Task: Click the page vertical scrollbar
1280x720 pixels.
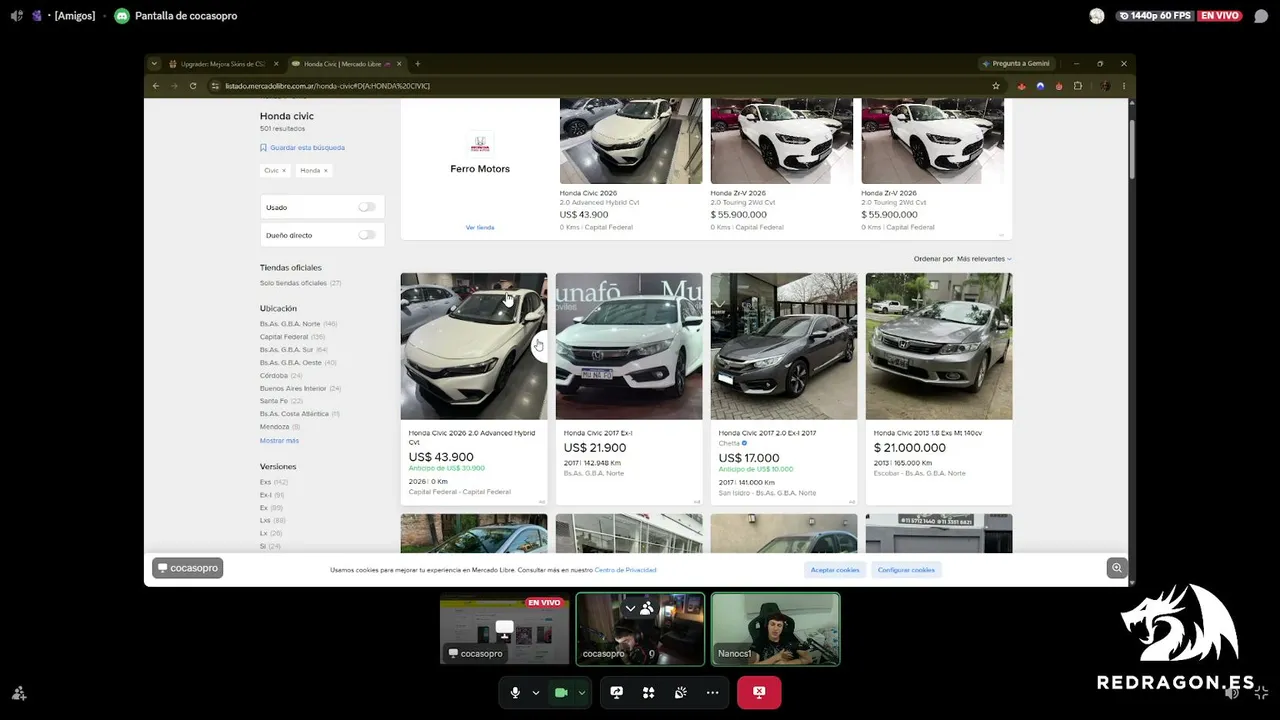Action: tap(1131, 150)
